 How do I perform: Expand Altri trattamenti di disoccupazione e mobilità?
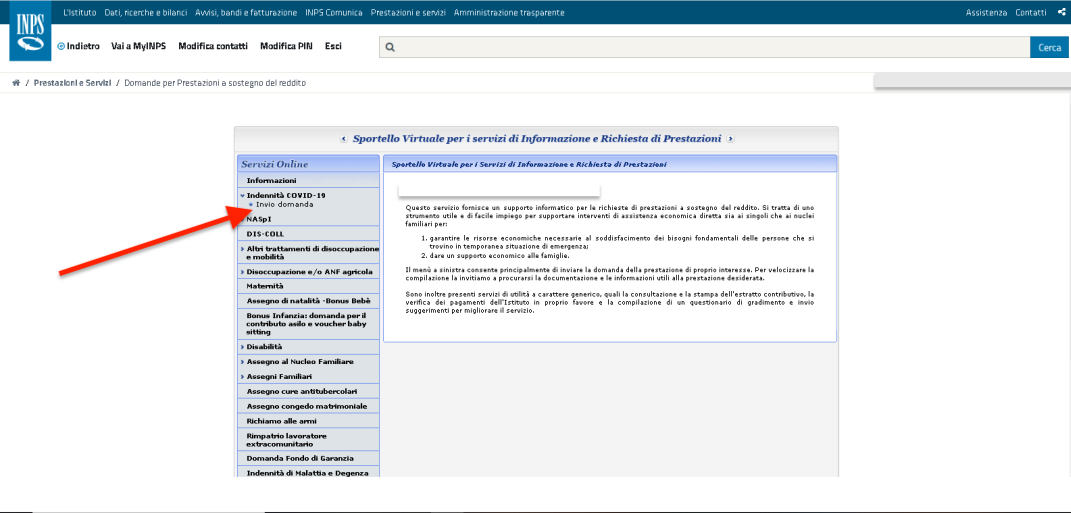click(308, 253)
